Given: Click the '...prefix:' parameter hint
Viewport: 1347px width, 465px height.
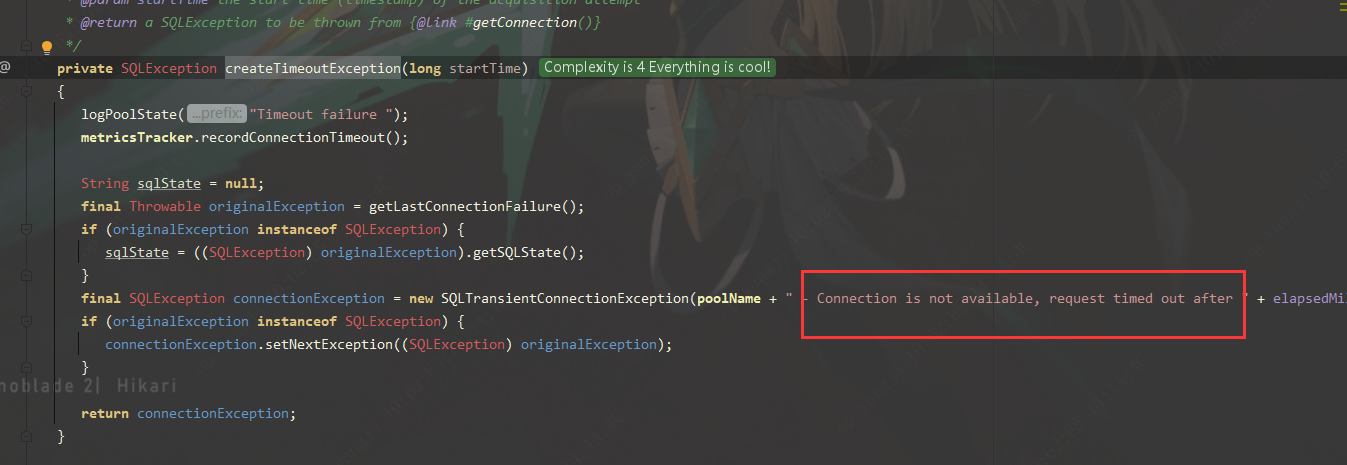Looking at the screenshot, I should coord(216,114).
